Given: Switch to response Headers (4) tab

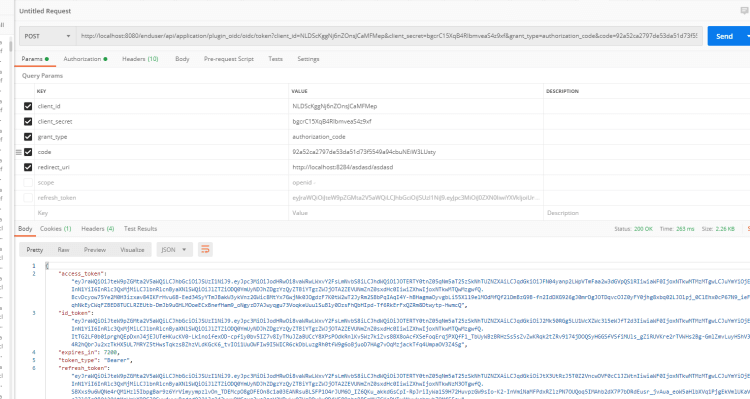Looking at the screenshot, I should [x=98, y=229].
